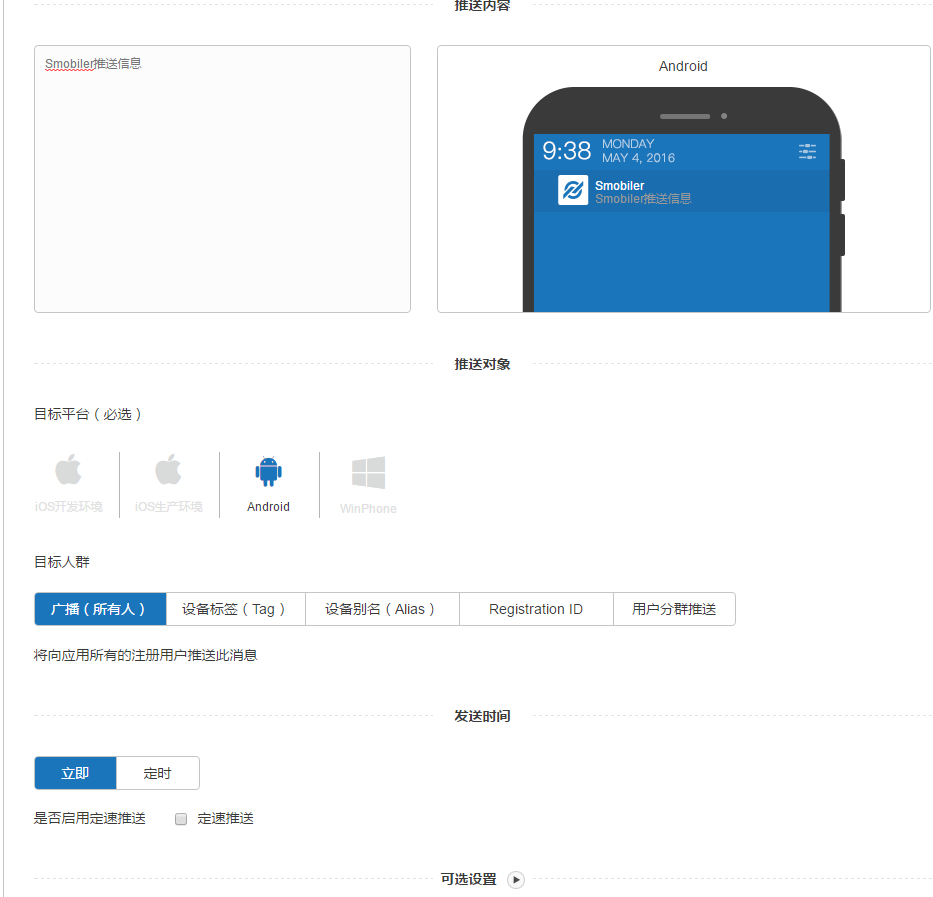
Task: Switch to Registration ID audience tab
Action: [x=536, y=609]
